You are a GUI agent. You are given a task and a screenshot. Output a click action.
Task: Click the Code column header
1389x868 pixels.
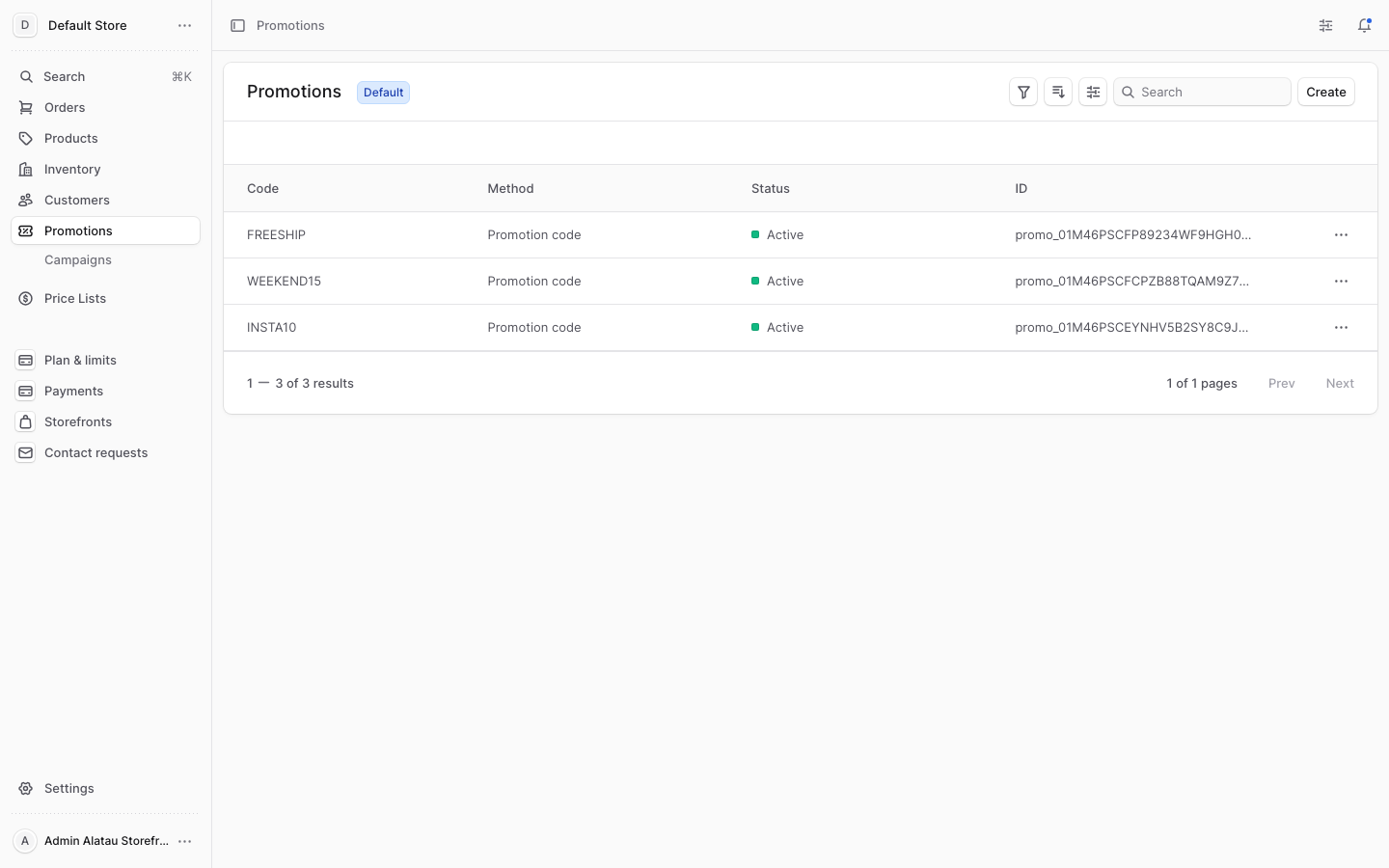[262, 189]
